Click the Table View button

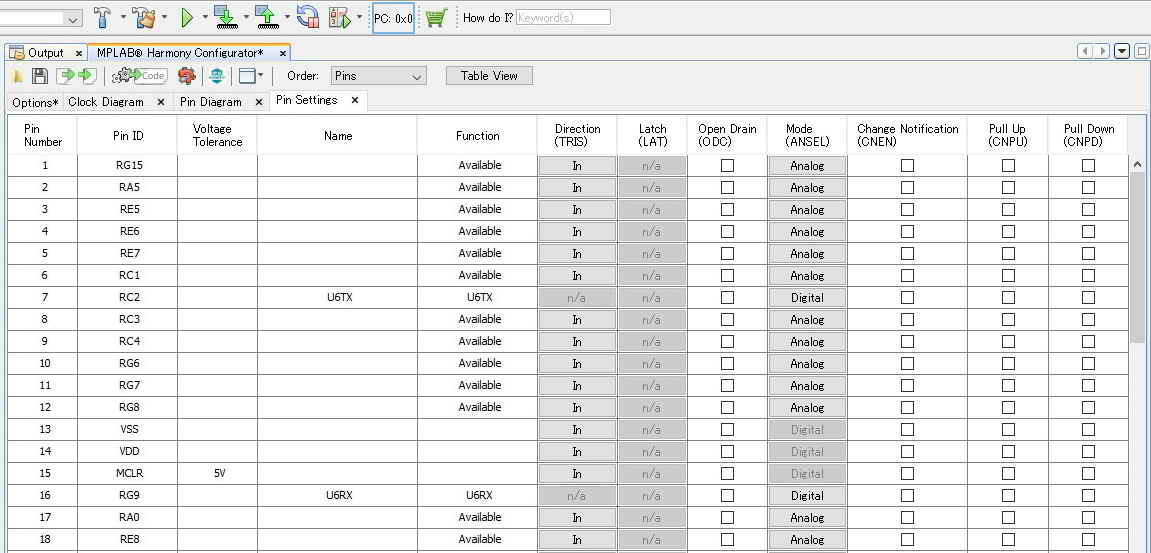coord(489,76)
